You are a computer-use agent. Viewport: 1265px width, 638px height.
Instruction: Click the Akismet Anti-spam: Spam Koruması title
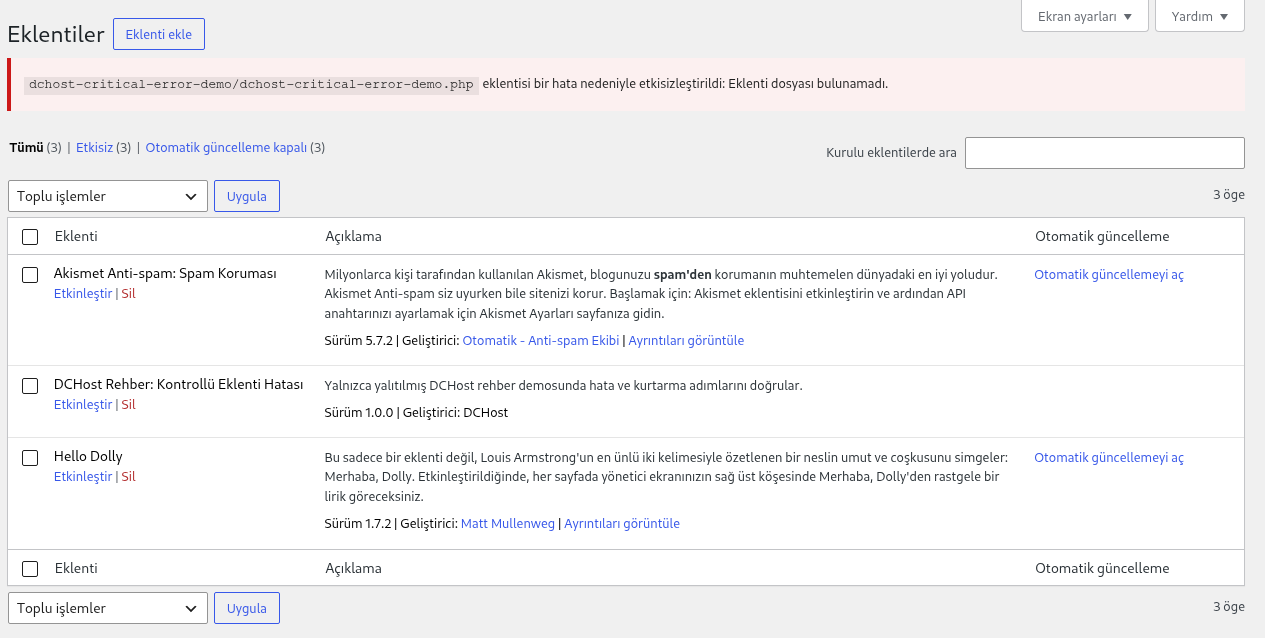(x=165, y=273)
